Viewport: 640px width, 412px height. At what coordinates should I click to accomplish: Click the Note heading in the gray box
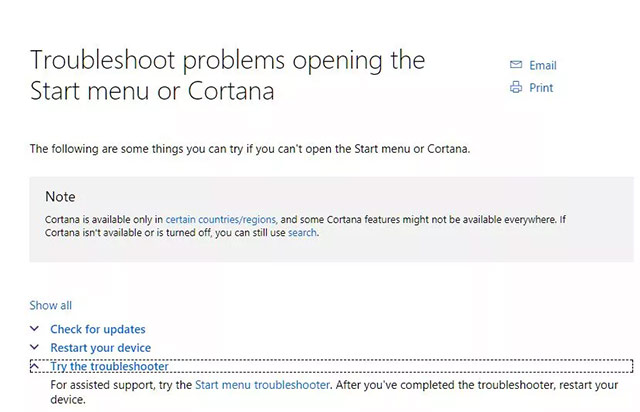pyautogui.click(x=60, y=196)
